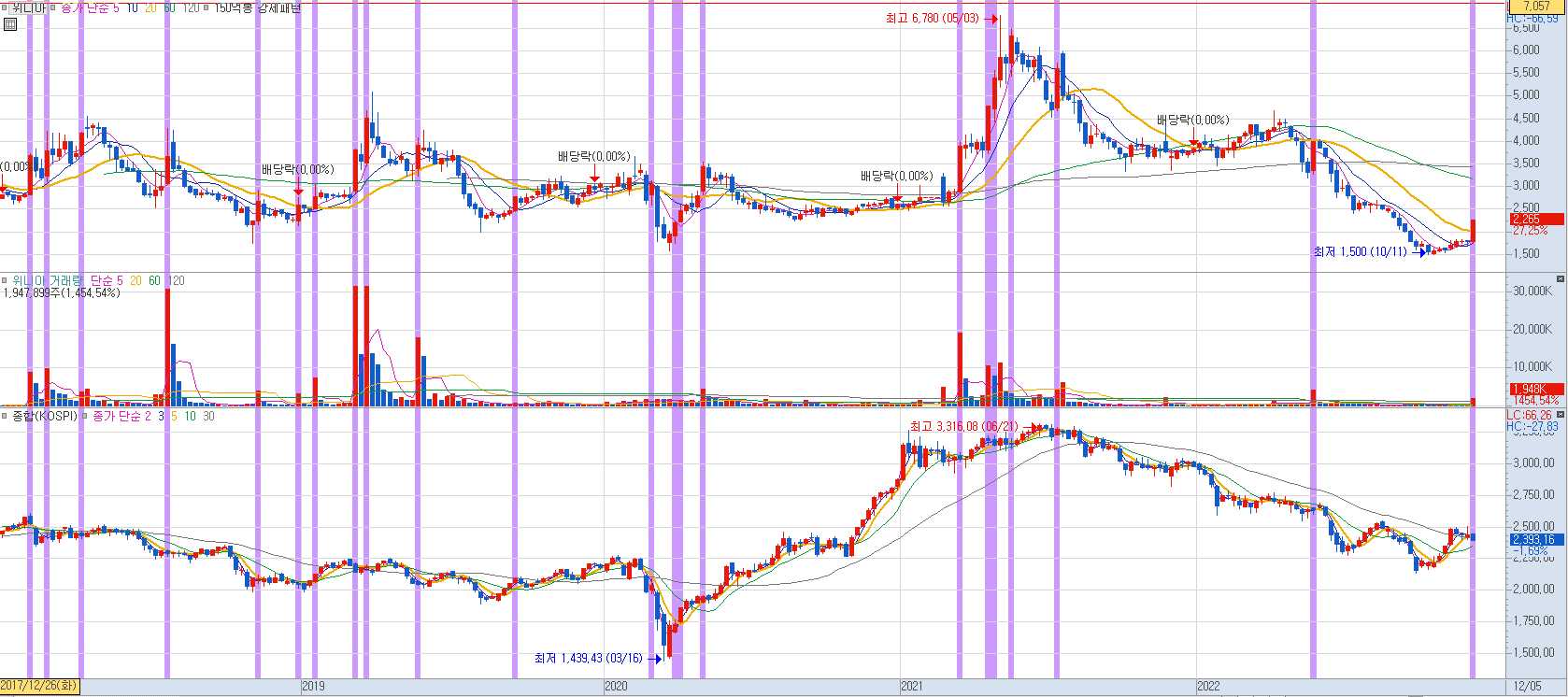Screen dimensions: 1568x697
Task: Click the blue 2,393.16 KOSPI value tag
Action: pyautogui.click(x=1536, y=539)
